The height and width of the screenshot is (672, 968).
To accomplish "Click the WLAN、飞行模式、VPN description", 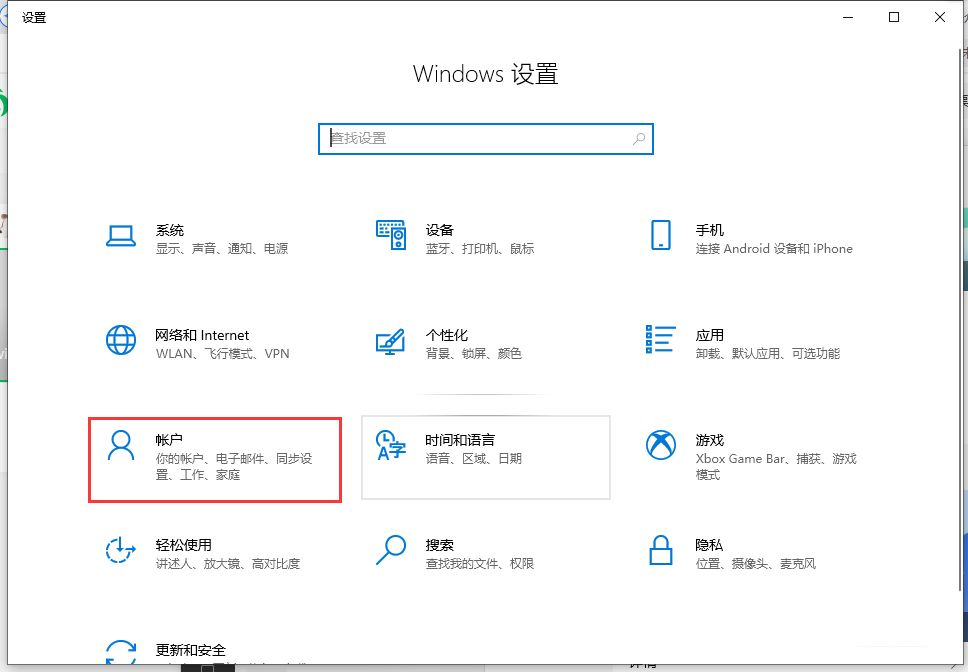I will (x=222, y=354).
